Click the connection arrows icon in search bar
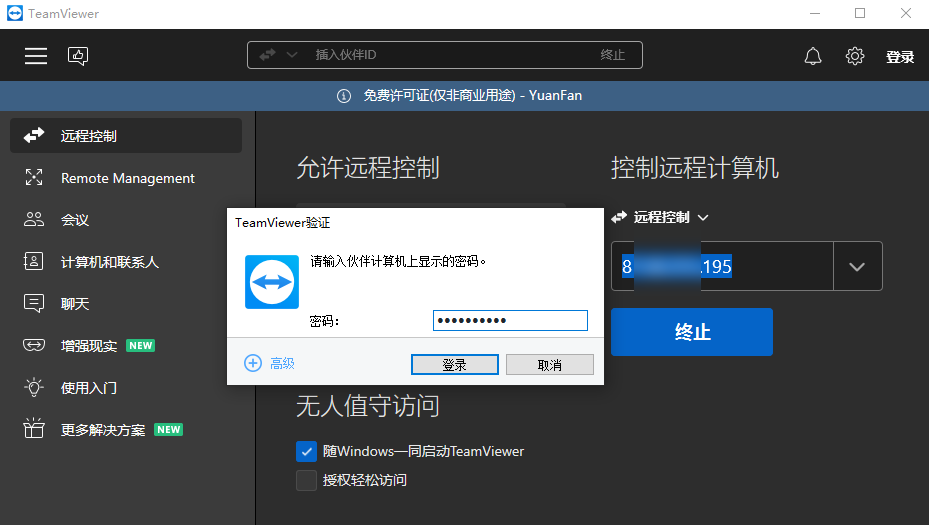The image size is (929, 525). (x=267, y=55)
